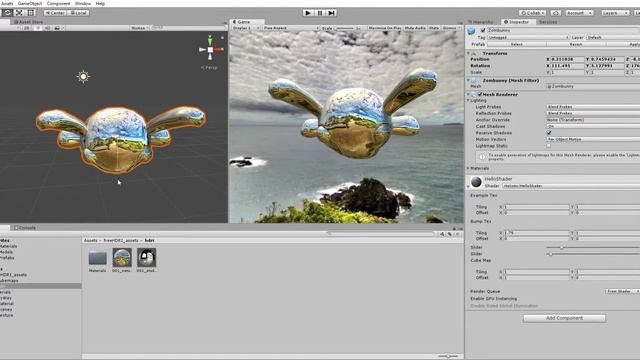
Task: Click the Step frame button
Action: (332, 13)
